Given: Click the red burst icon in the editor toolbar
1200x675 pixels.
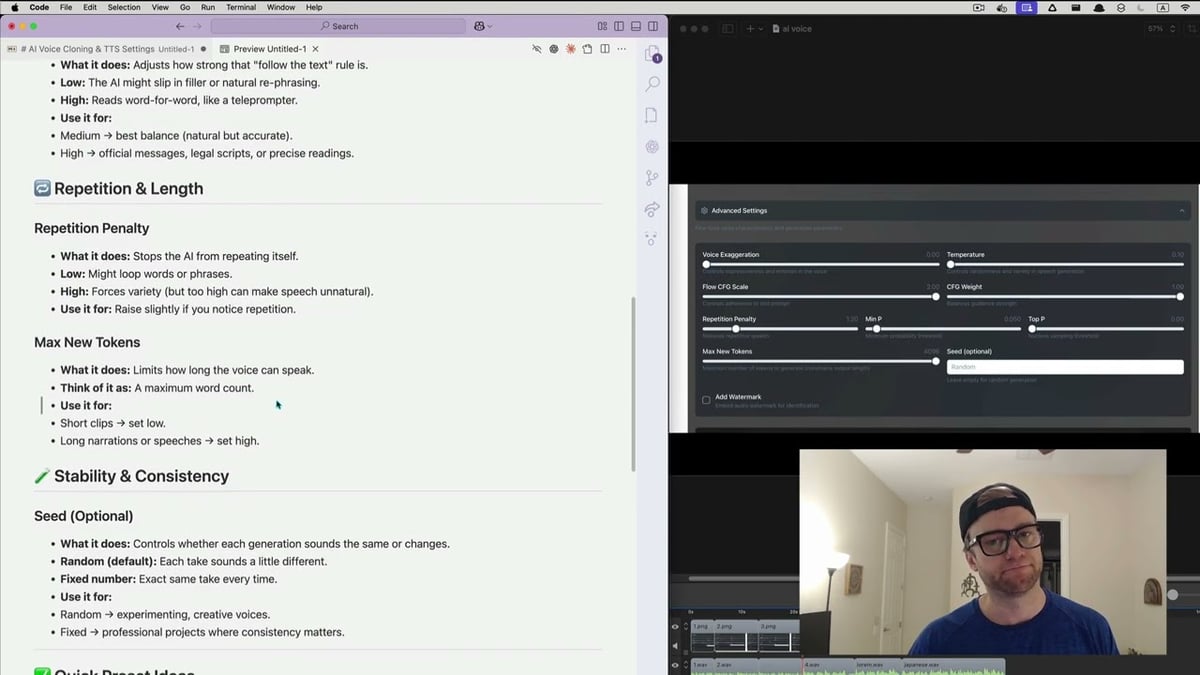Looking at the screenshot, I should tap(570, 48).
